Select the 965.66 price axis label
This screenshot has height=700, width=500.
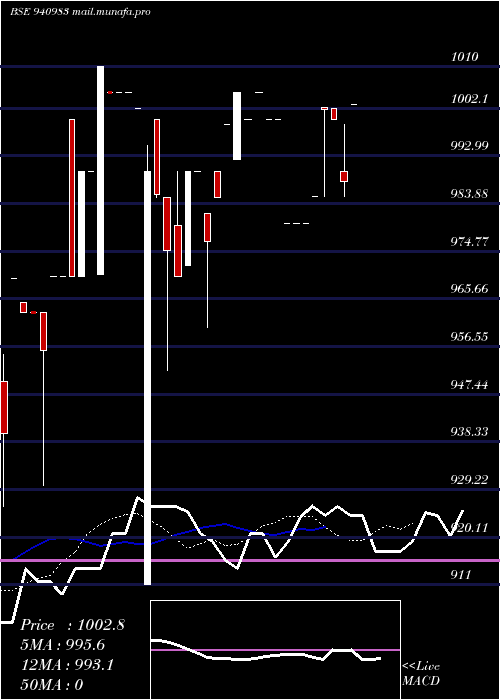(x=469, y=289)
